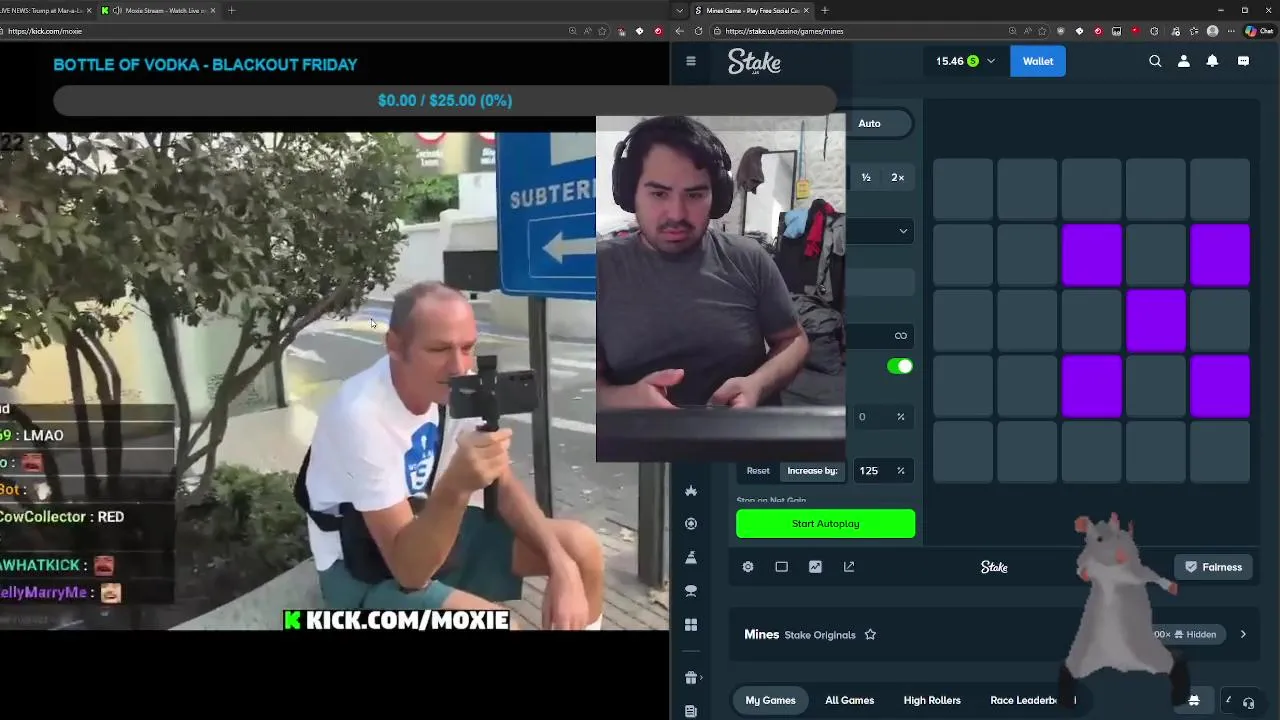The image size is (1280, 720).
Task: Select the All Games tab
Action: point(849,700)
